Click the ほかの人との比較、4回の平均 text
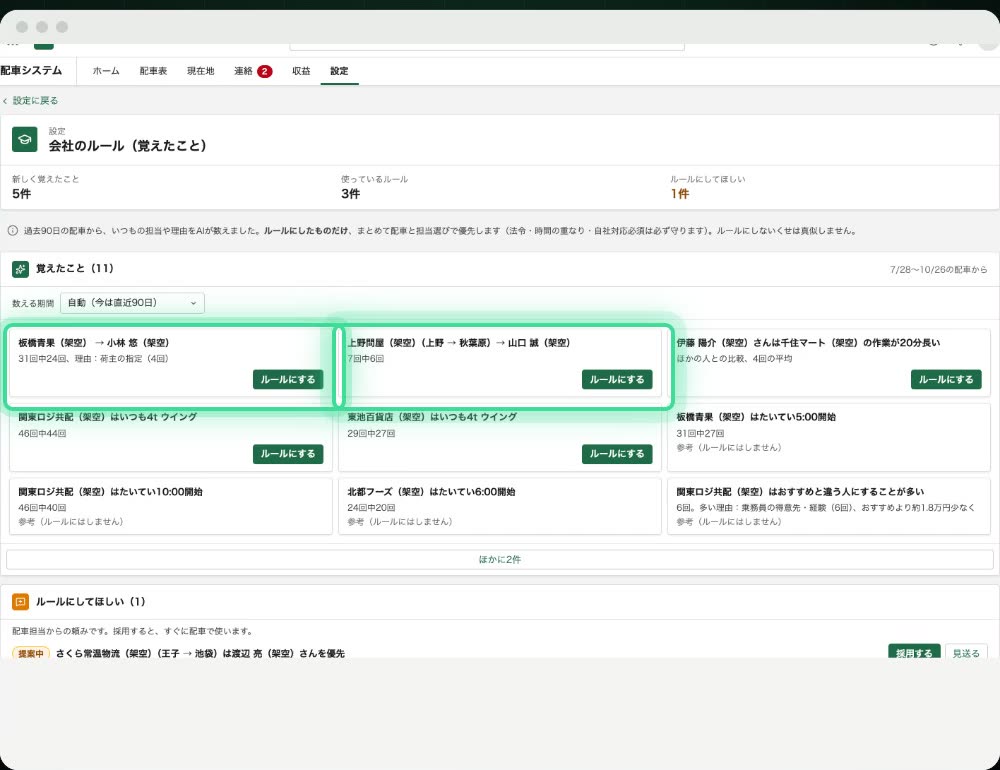This screenshot has width=1000, height=770. click(734, 359)
